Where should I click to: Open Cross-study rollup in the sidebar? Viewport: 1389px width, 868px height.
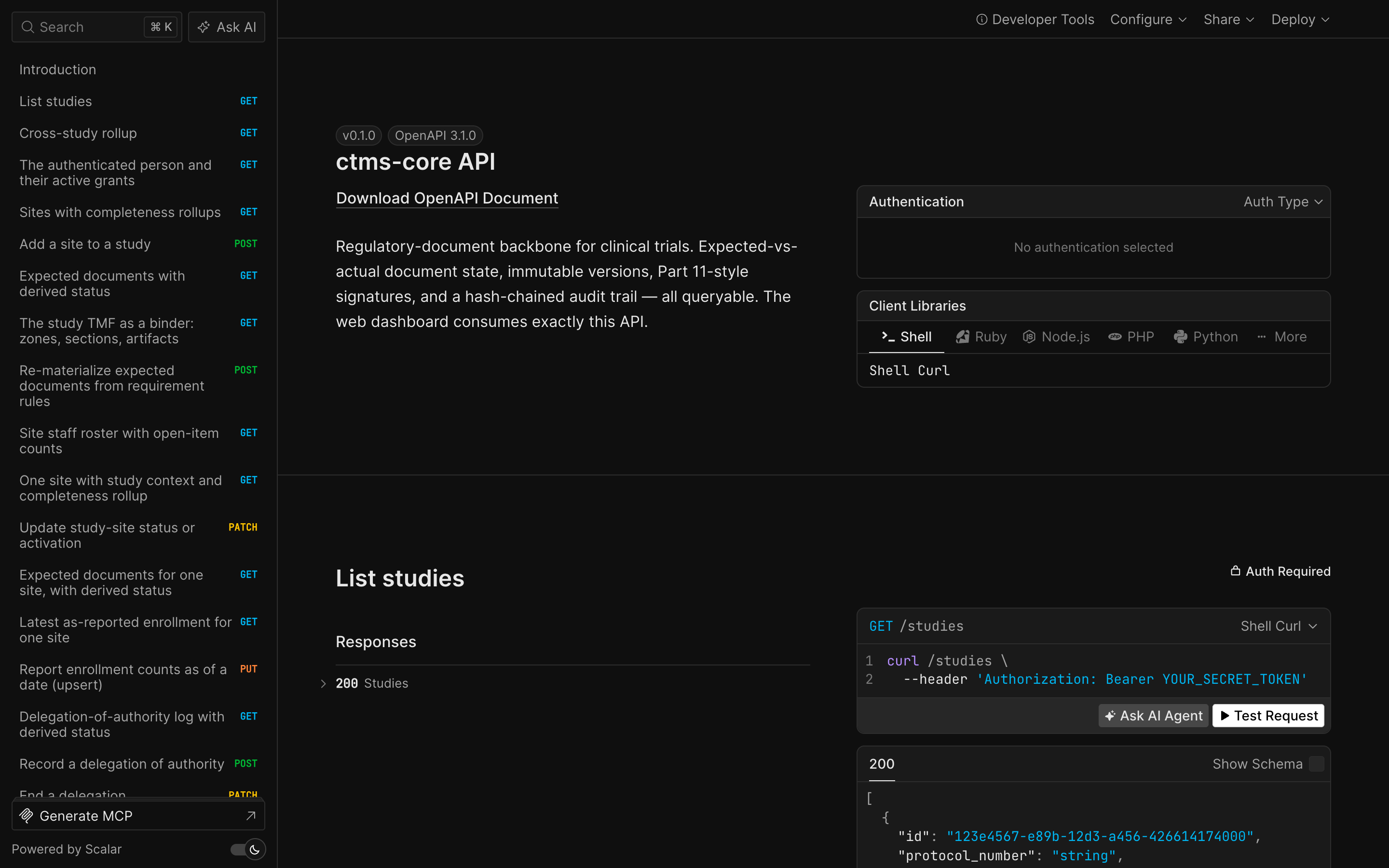[x=138, y=133]
